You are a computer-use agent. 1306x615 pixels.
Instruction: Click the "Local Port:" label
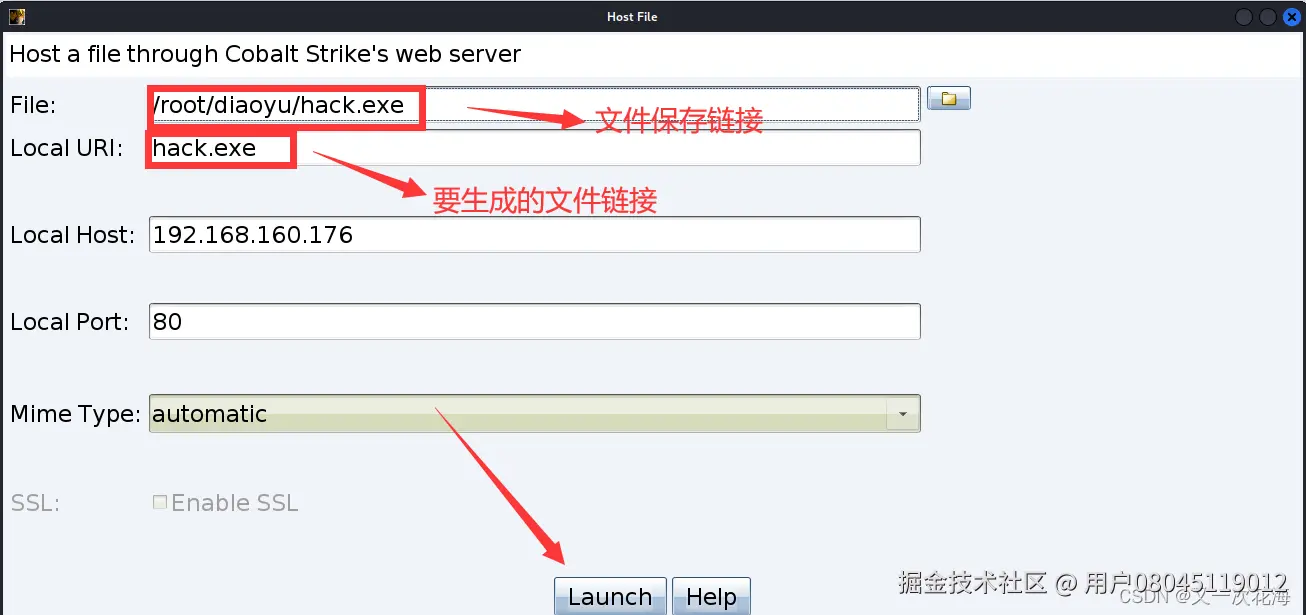pyautogui.click(x=69, y=322)
